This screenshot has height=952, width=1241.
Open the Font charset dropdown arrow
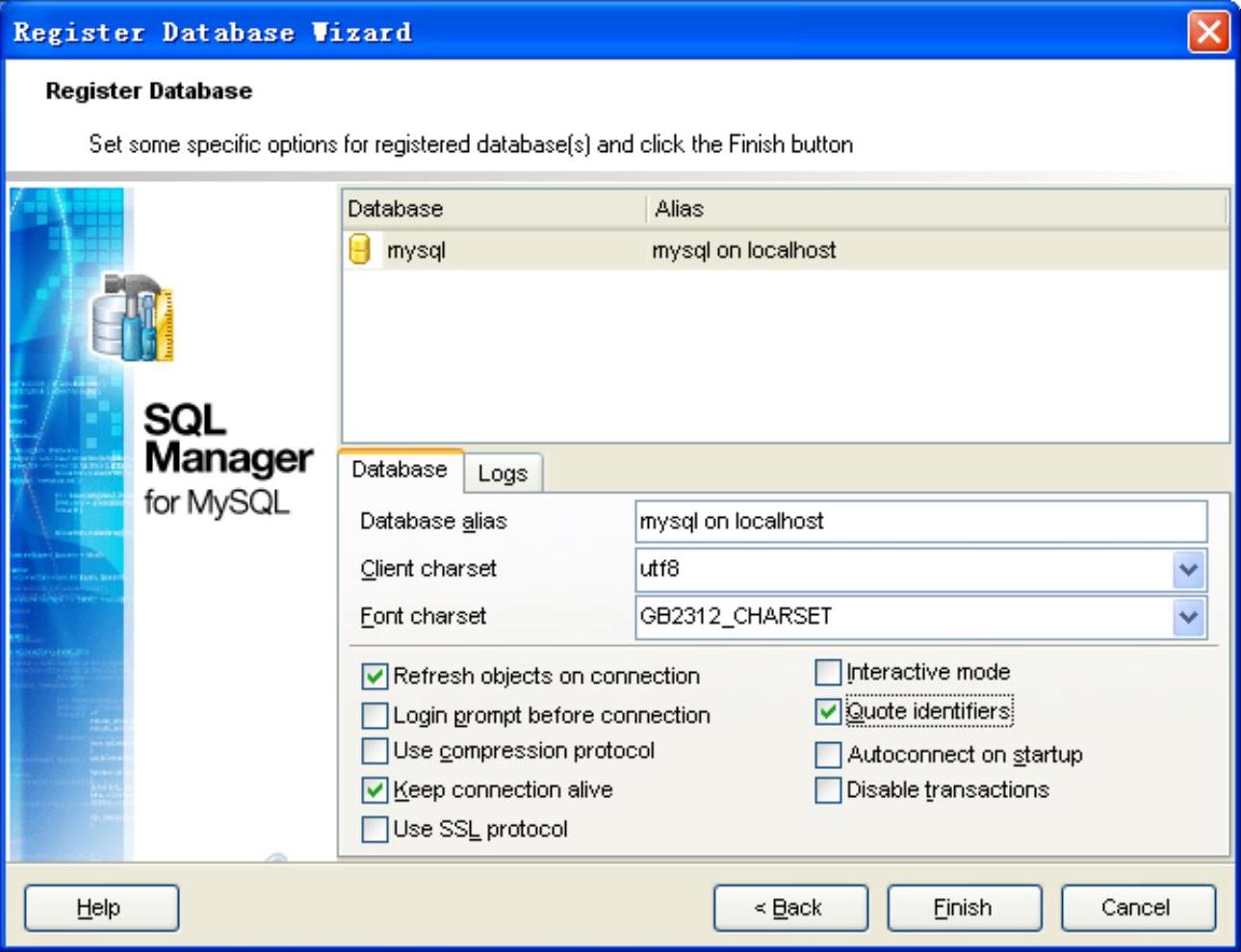pyautogui.click(x=1189, y=616)
